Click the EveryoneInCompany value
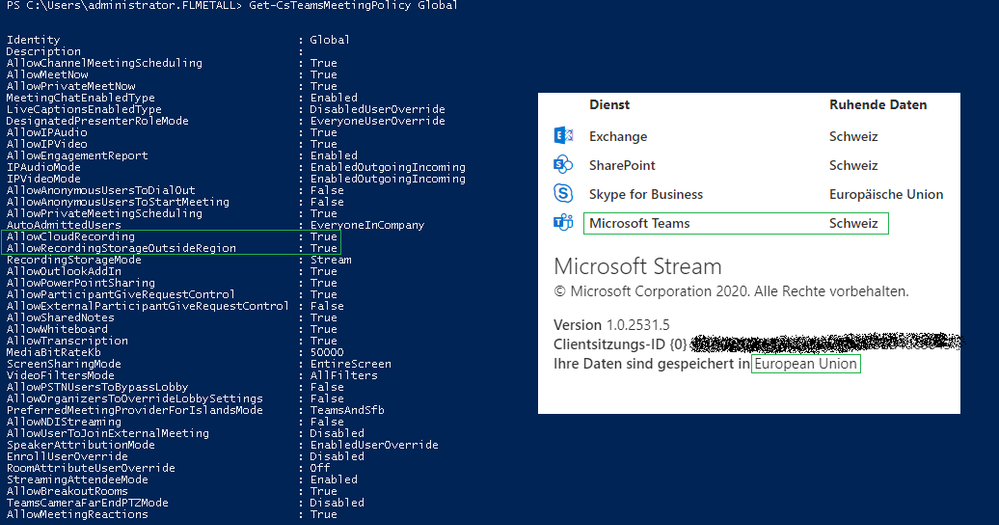Screen dimensions: 999x525 (367, 225)
